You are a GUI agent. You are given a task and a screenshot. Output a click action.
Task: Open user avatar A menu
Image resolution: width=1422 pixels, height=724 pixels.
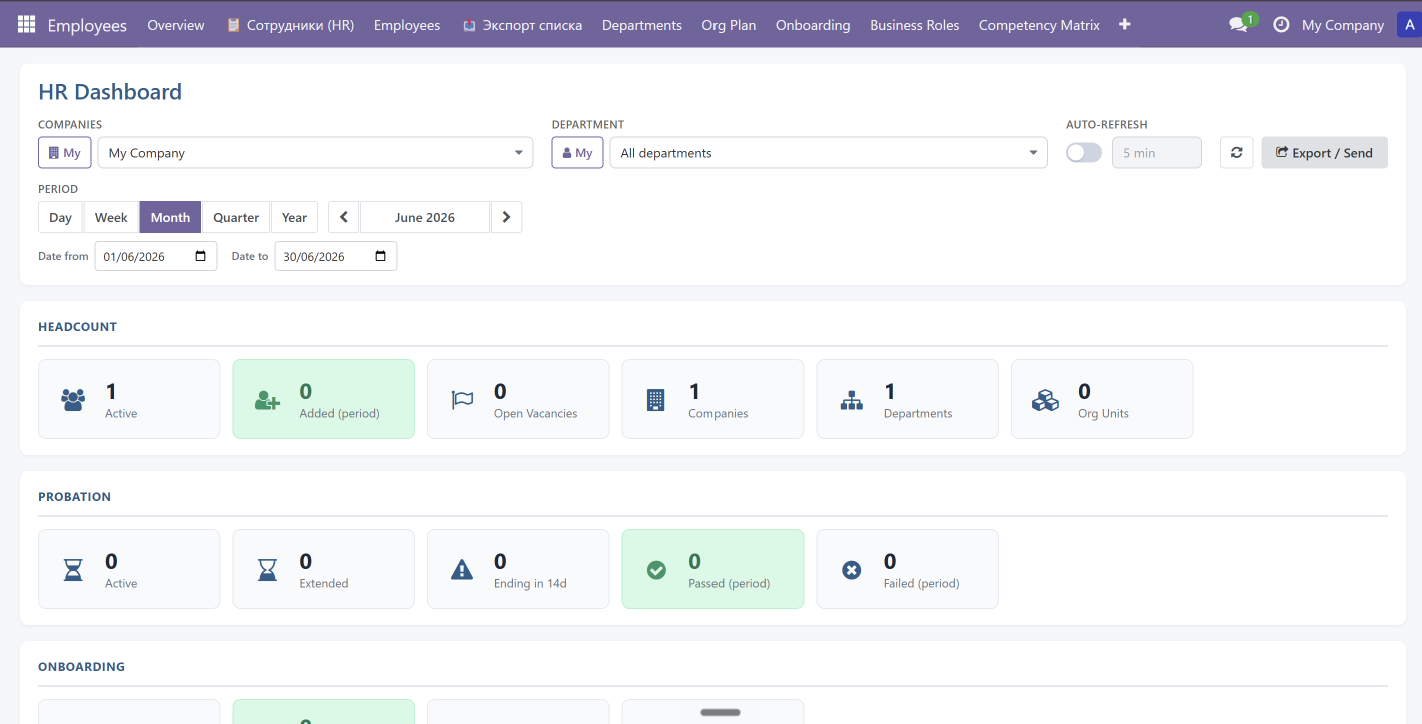point(1409,25)
